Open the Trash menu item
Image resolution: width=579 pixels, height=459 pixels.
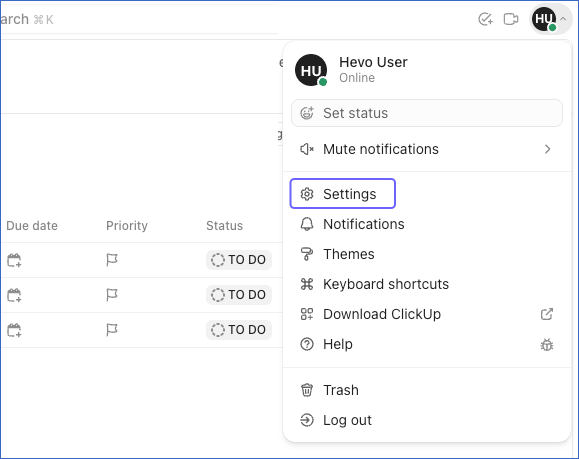[427, 390]
